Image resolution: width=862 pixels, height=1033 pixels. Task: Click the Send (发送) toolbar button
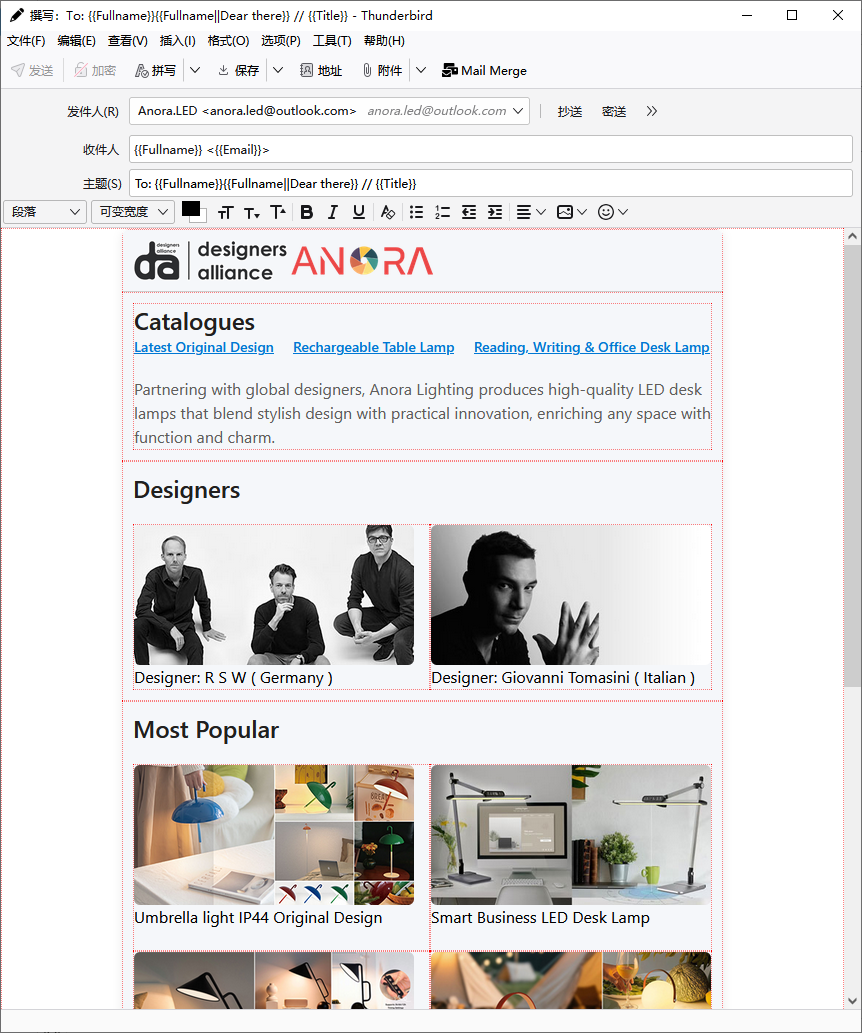tap(32, 70)
